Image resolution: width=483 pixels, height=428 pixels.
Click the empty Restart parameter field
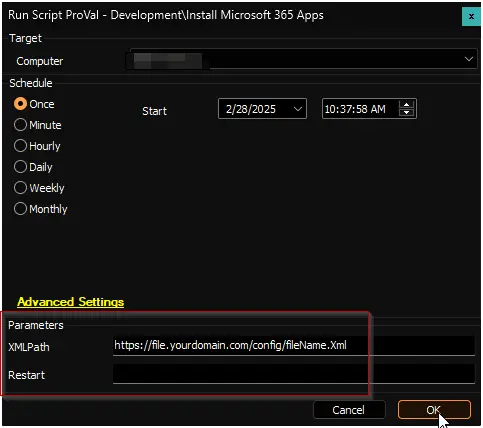point(294,374)
